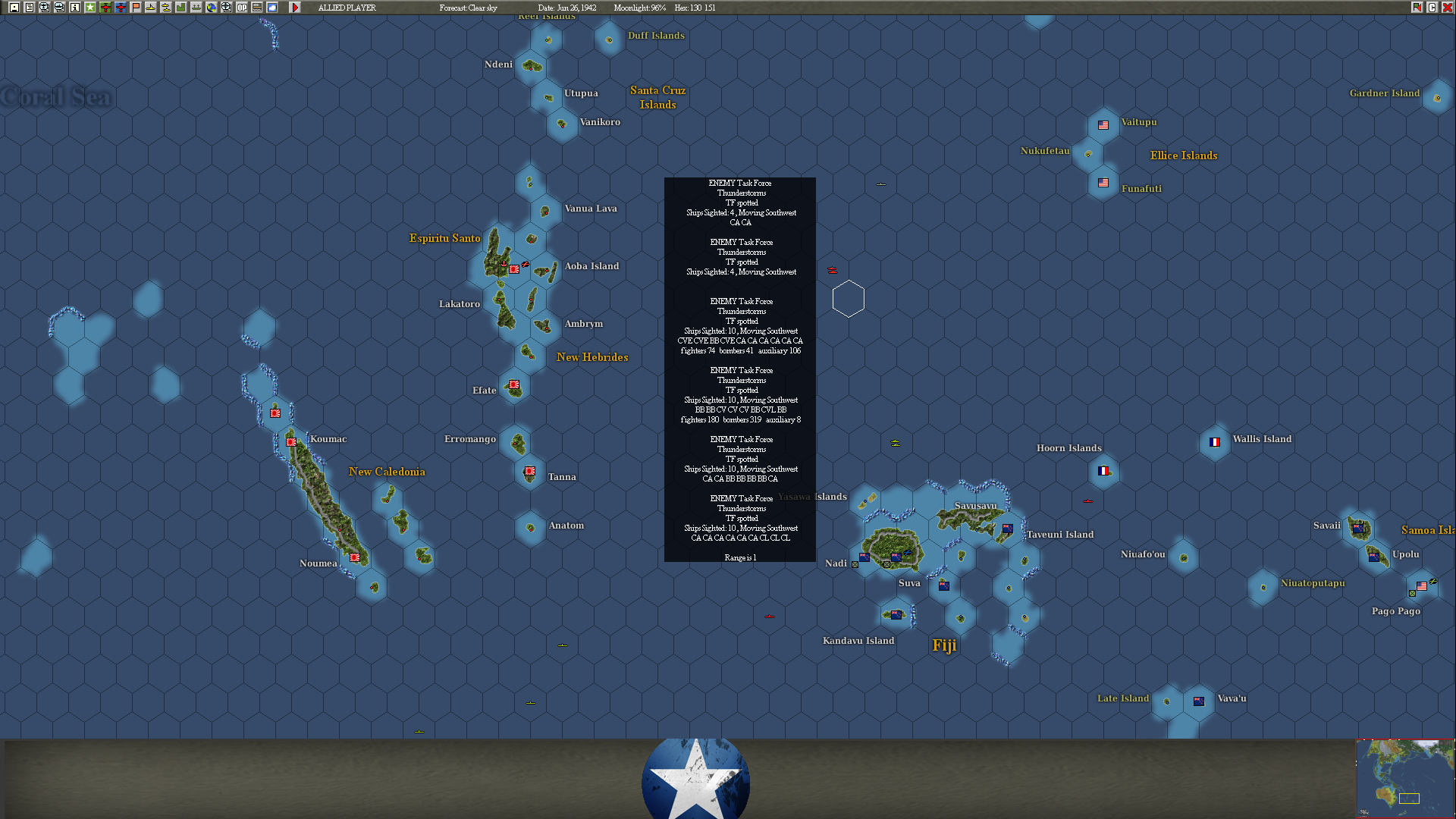Select red plane on blue background icon
This screenshot has height=819, width=1456.
(x=121, y=8)
